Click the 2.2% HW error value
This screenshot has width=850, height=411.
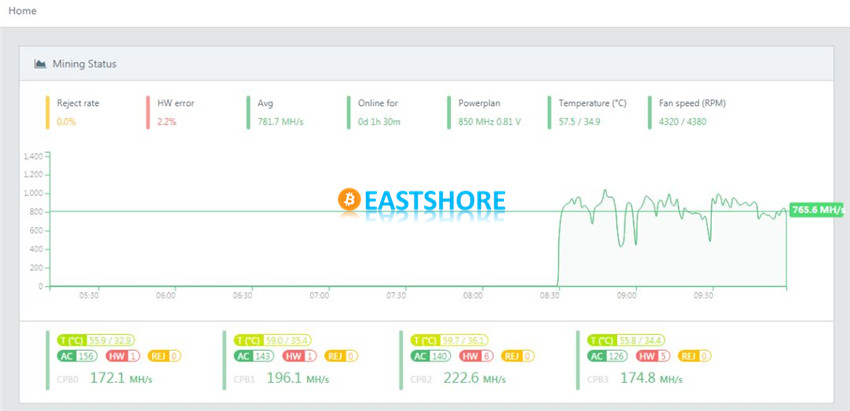click(167, 121)
